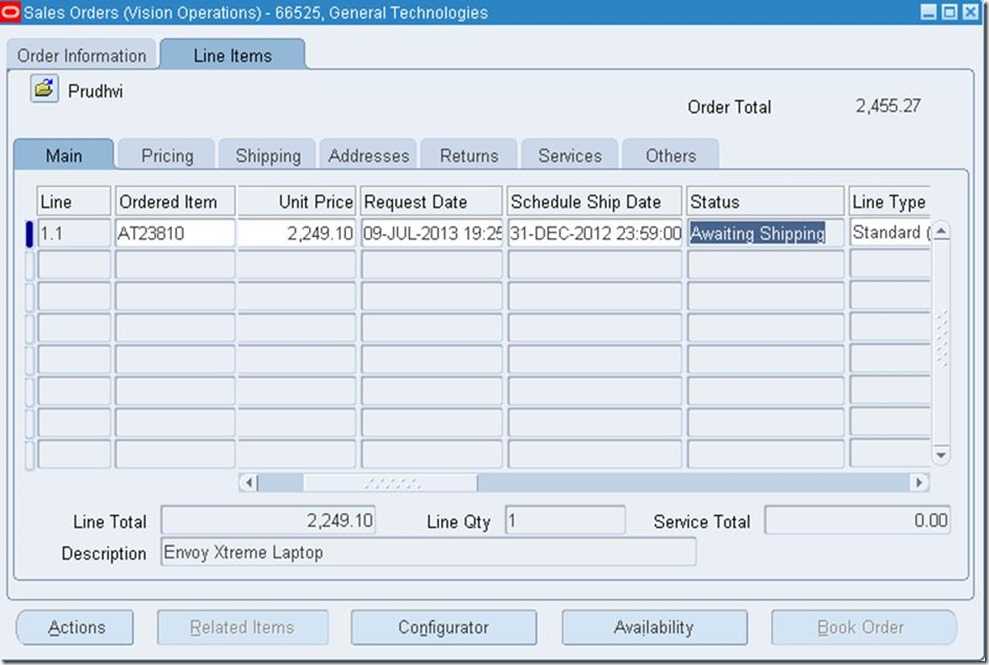Click the Line Qty field
This screenshot has width=989, height=665.
(x=565, y=521)
